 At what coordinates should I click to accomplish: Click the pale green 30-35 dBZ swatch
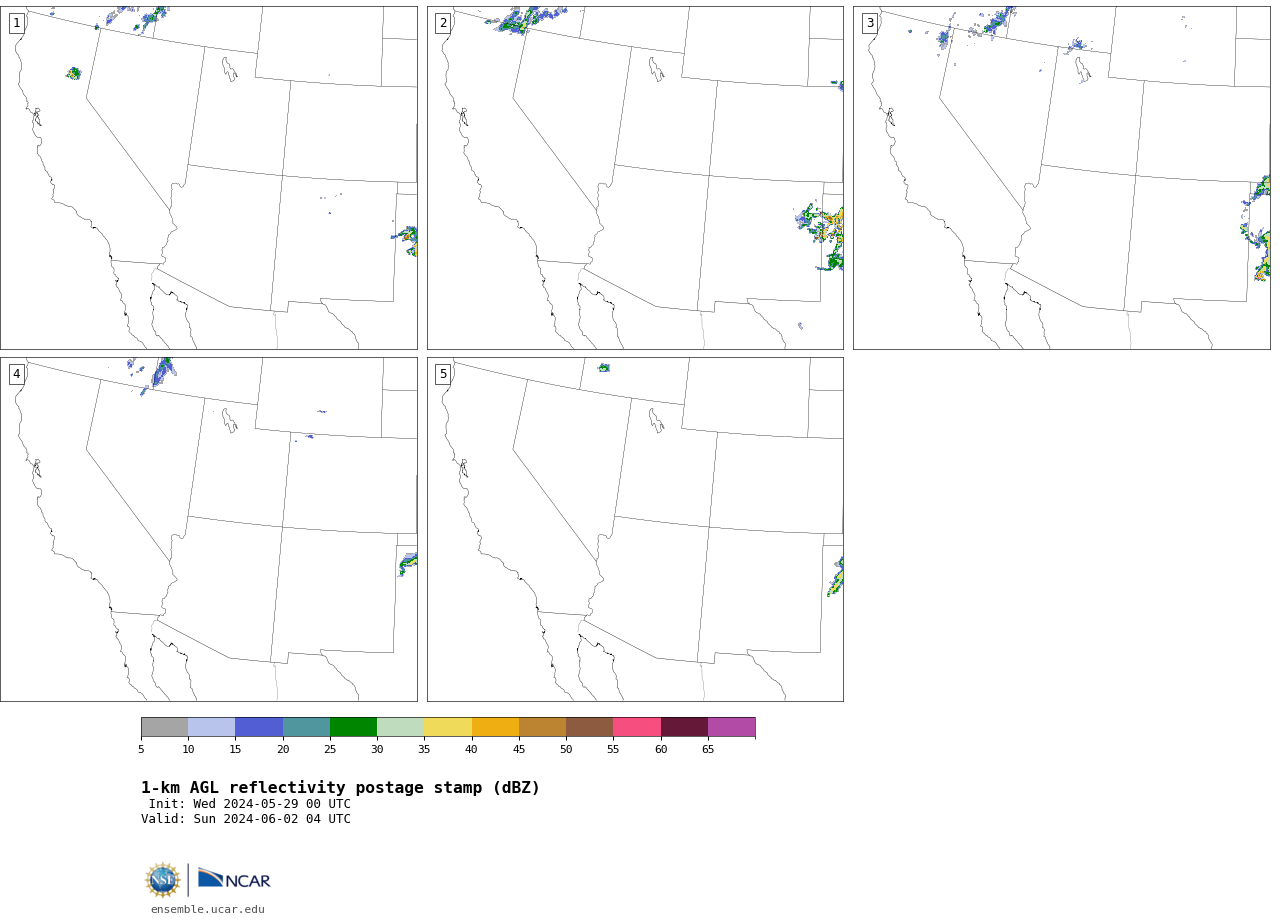click(401, 727)
